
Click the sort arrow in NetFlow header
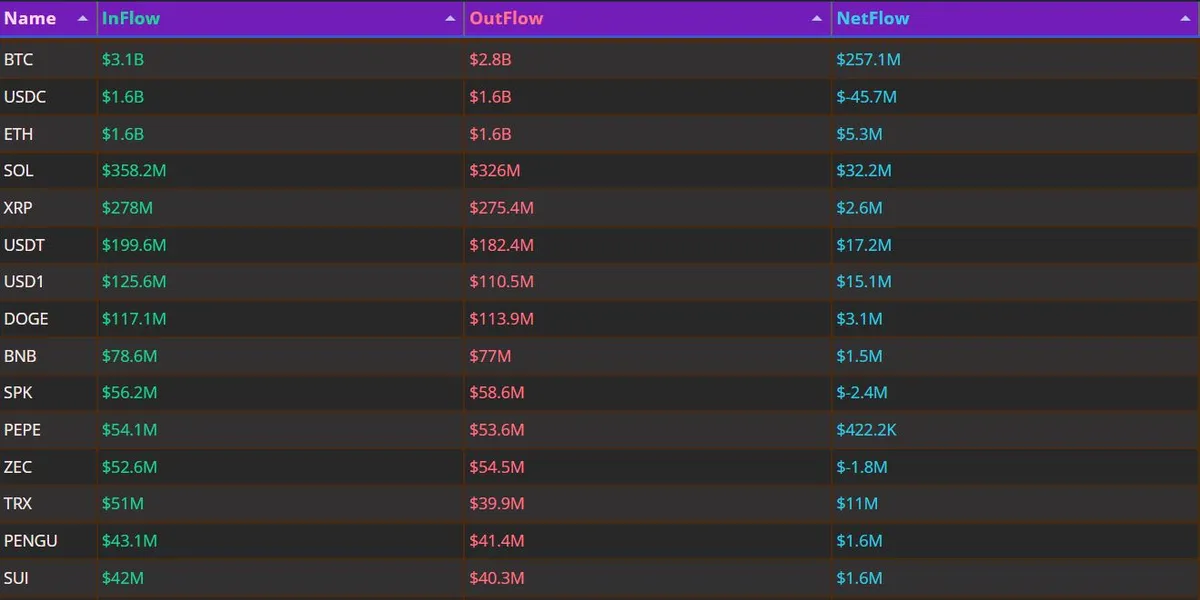point(1185,19)
